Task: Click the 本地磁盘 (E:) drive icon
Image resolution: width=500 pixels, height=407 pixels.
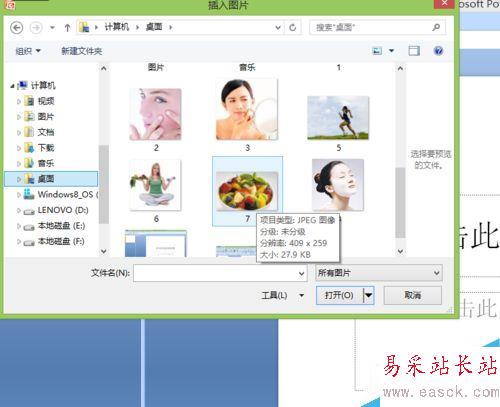Action: [x=29, y=227]
